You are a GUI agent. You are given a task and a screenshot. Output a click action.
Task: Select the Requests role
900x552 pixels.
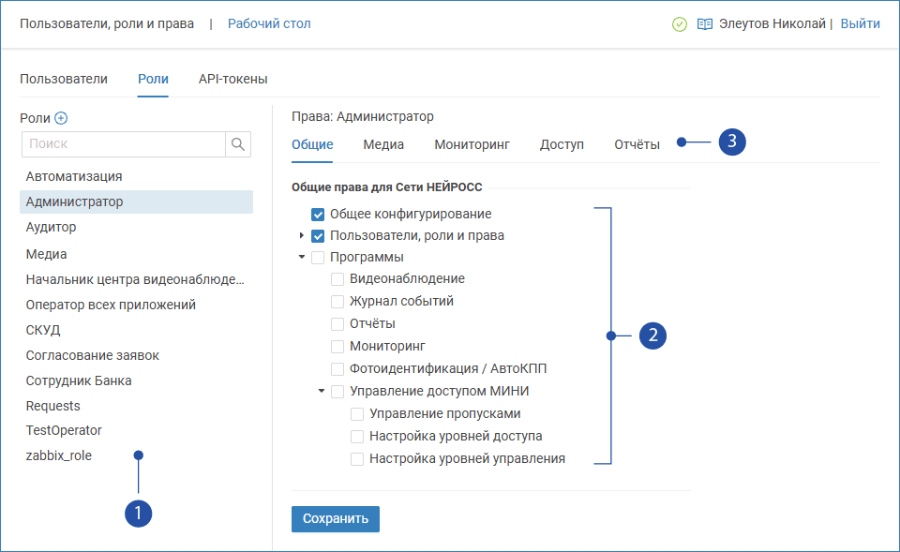point(136,406)
